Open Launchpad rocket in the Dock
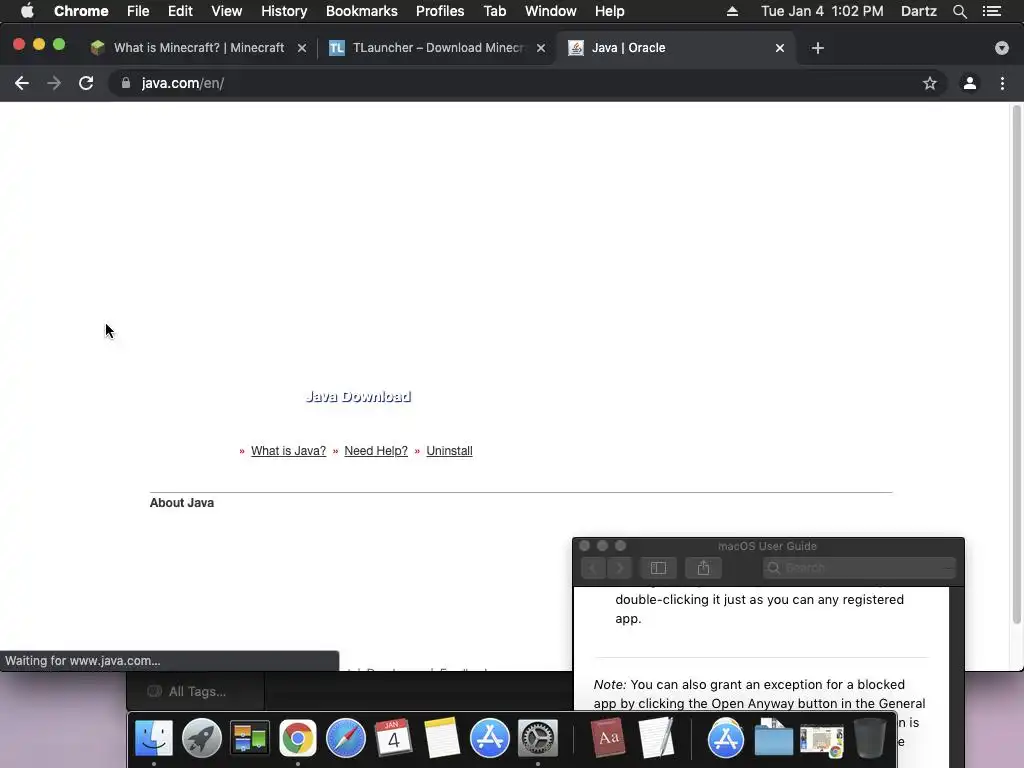 point(202,738)
